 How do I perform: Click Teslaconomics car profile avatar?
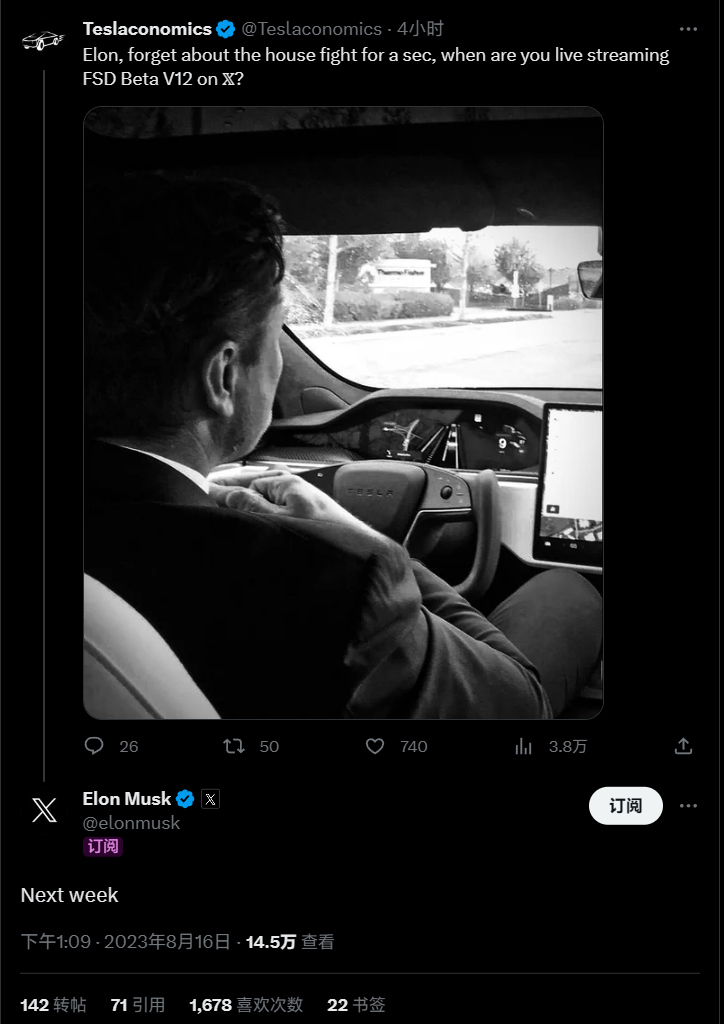pyautogui.click(x=43, y=41)
